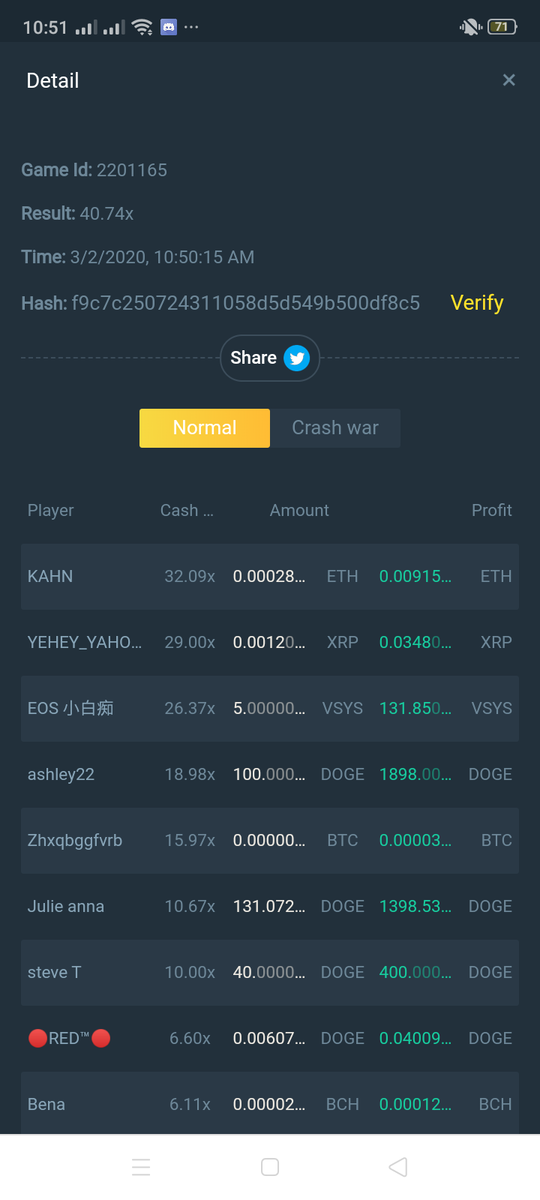Click the Profit column header

coord(492,510)
